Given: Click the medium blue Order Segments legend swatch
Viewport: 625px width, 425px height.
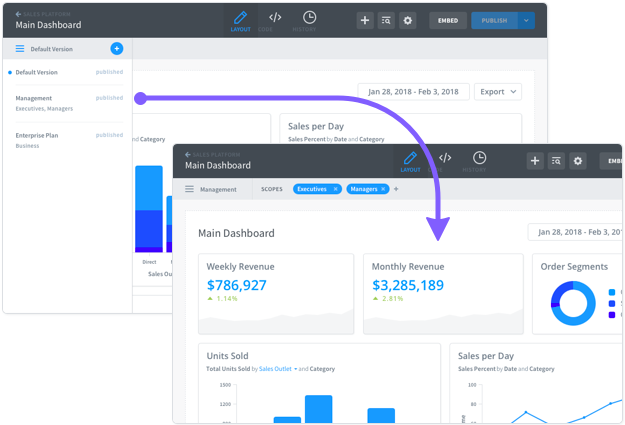Looking at the screenshot, I should [612, 303].
